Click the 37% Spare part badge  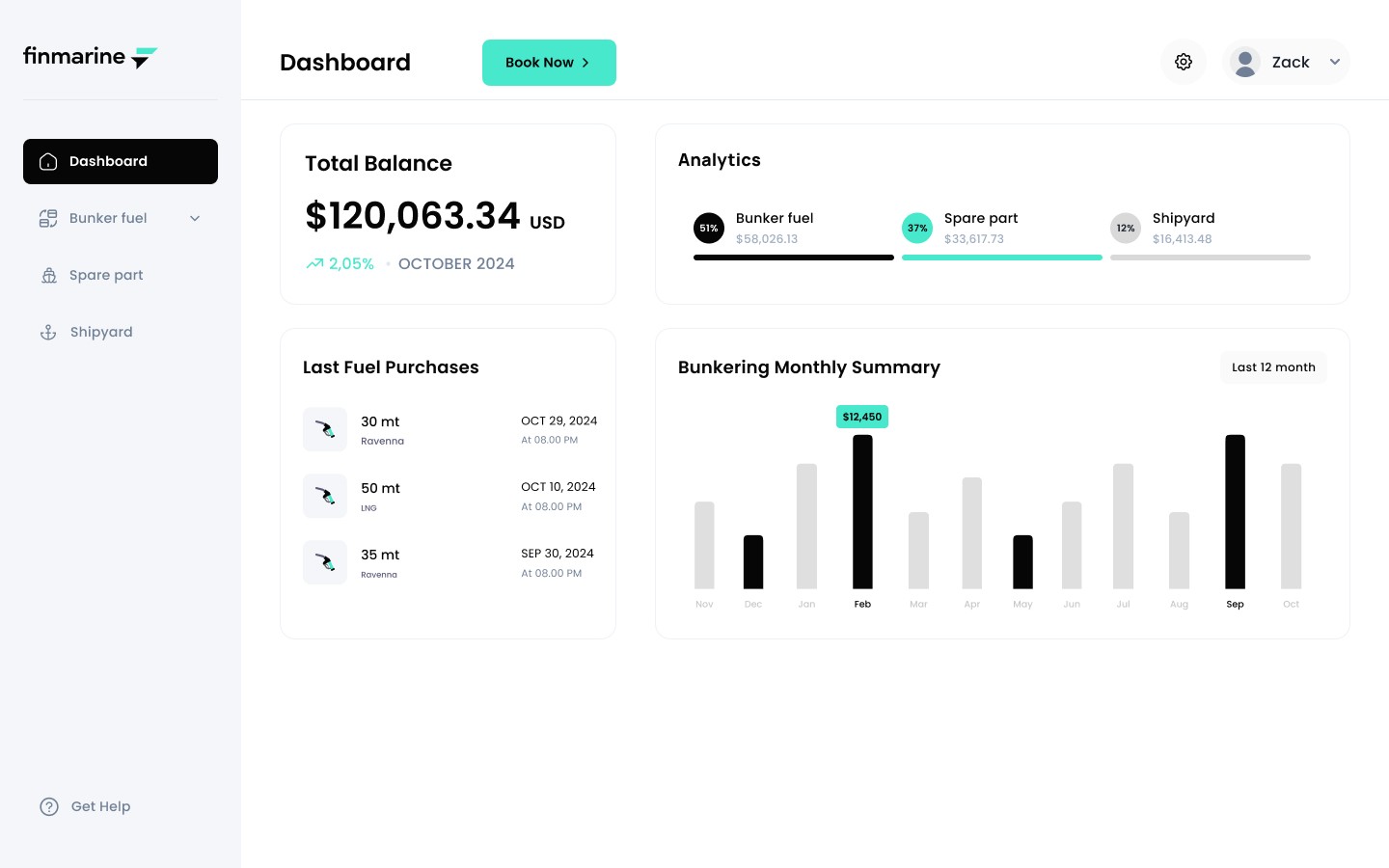click(x=917, y=229)
